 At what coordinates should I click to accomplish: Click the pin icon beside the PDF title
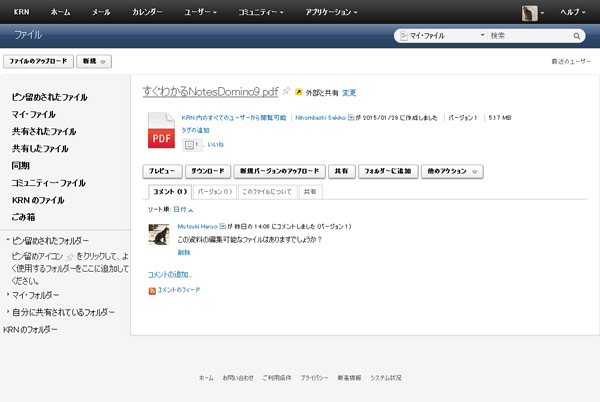tap(286, 92)
